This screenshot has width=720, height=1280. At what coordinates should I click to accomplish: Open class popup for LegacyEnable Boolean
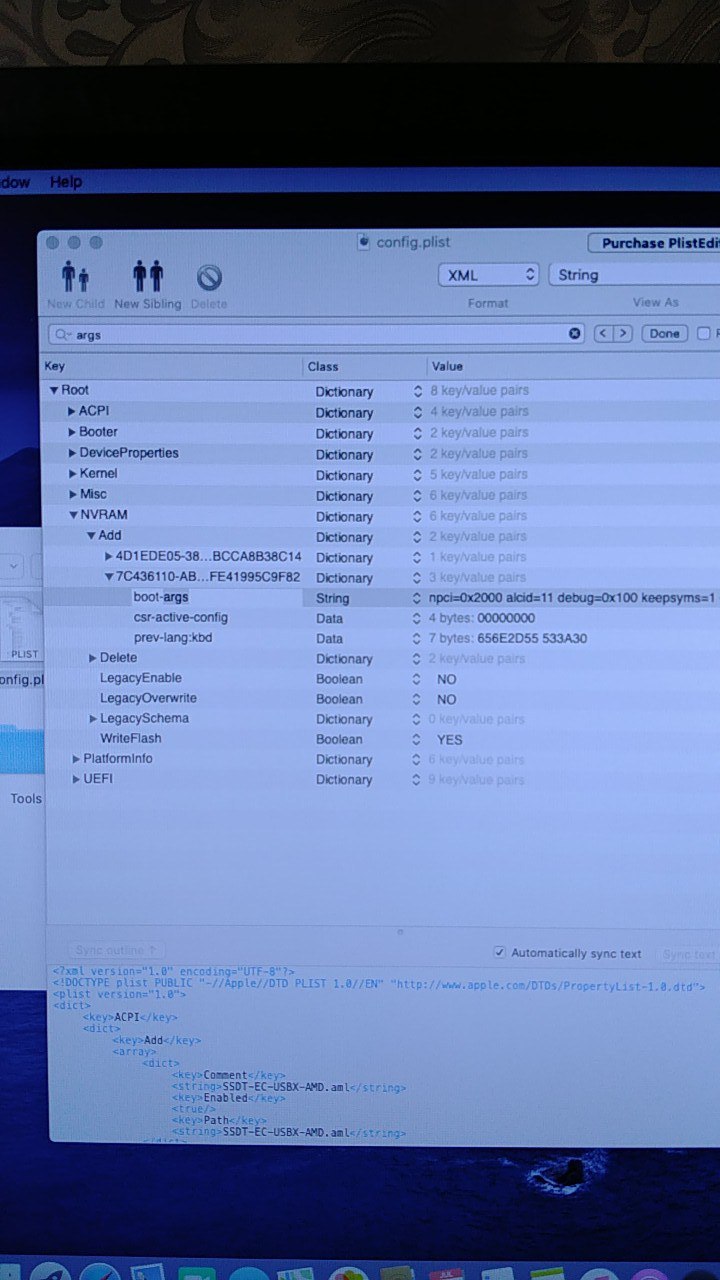417,679
